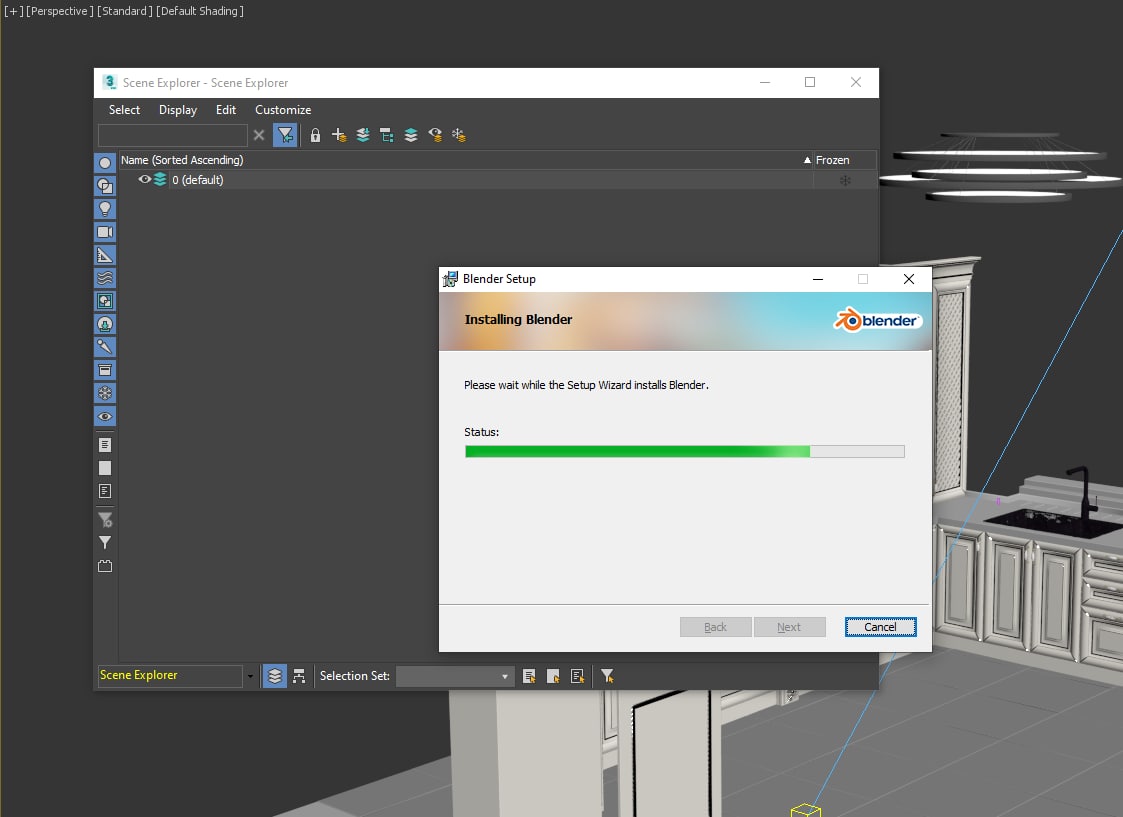Toggle Display Bones filter icon
Viewport: 1123px width, 817px height.
tap(105, 347)
